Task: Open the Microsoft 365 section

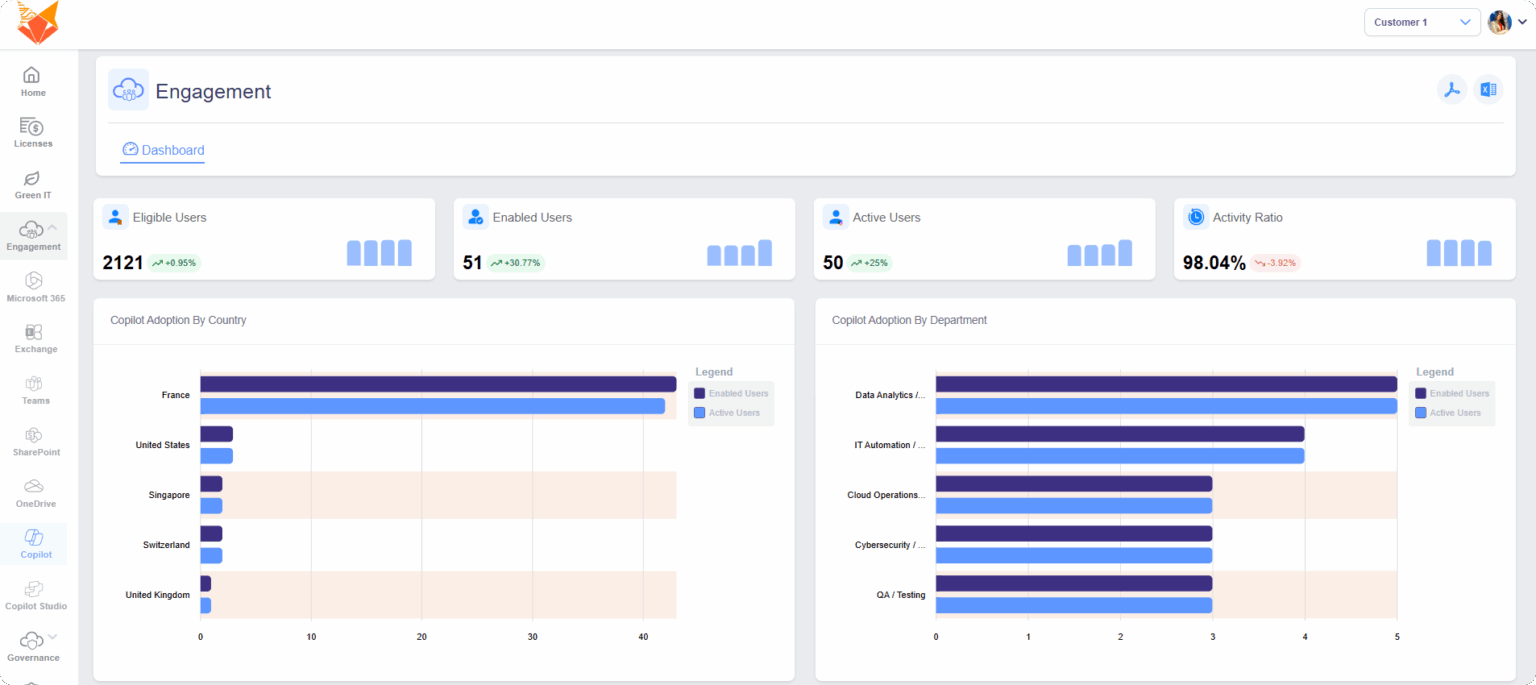Action: (33, 286)
